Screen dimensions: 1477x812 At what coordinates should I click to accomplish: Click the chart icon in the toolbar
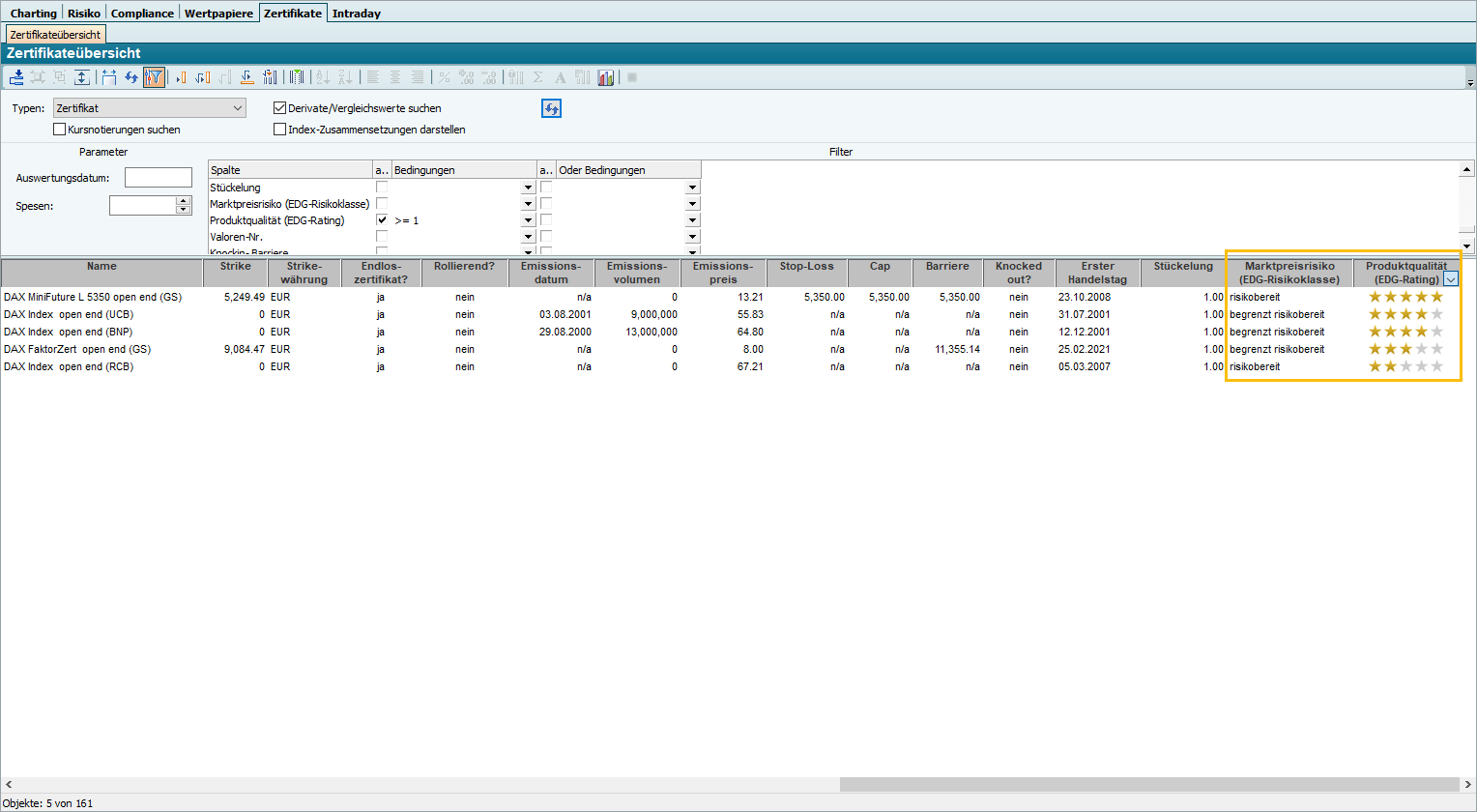pos(606,77)
